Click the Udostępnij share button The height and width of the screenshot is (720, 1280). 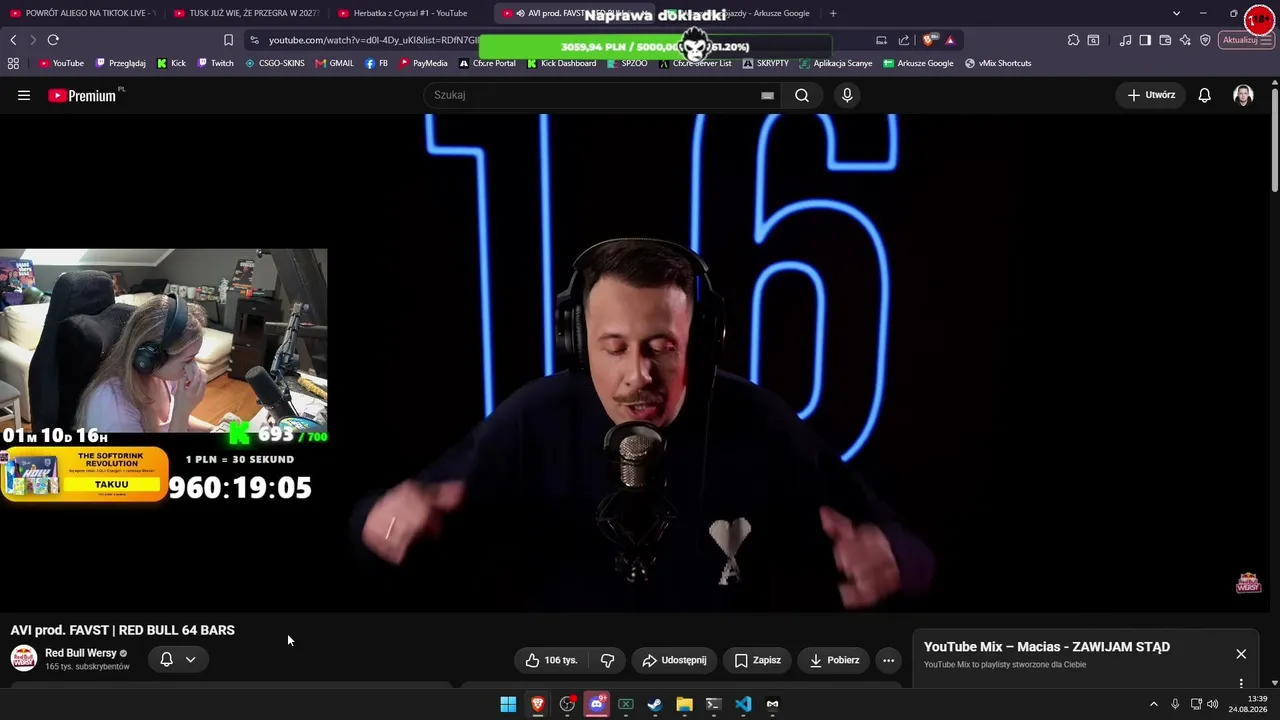[x=674, y=660]
